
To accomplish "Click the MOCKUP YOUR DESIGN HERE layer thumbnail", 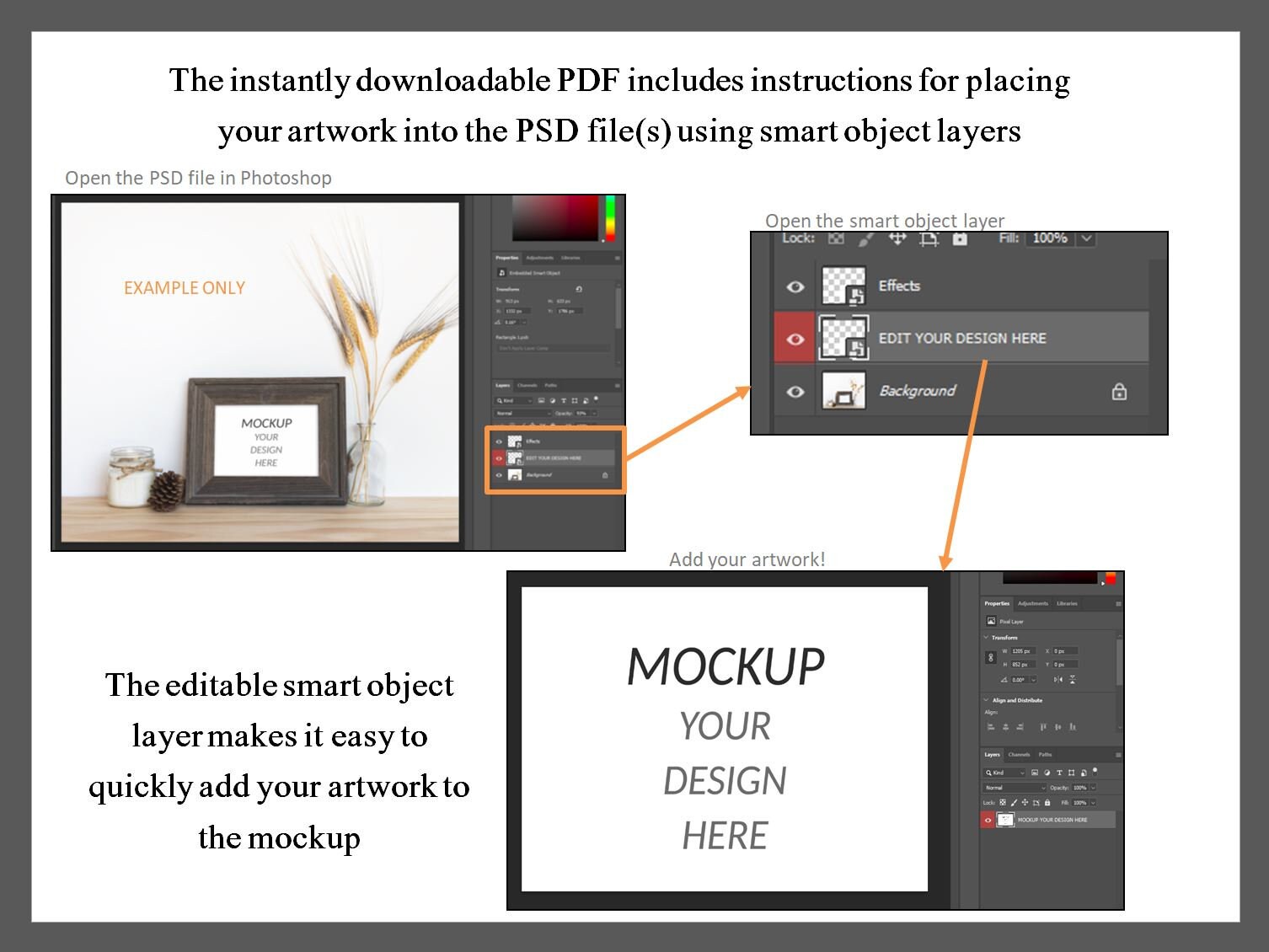I will click(x=1005, y=820).
